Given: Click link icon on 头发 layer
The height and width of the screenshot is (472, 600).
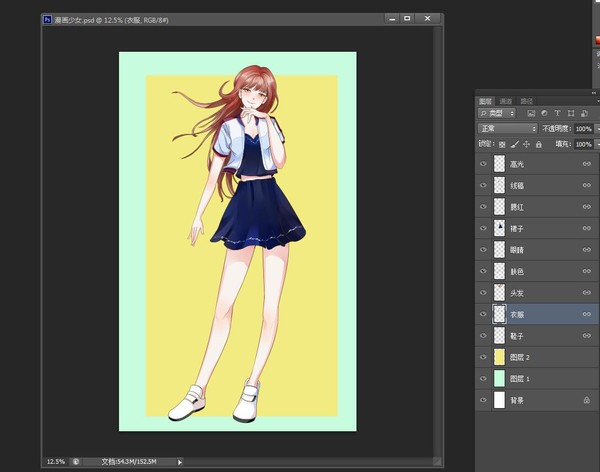Looking at the screenshot, I should coord(587,292).
